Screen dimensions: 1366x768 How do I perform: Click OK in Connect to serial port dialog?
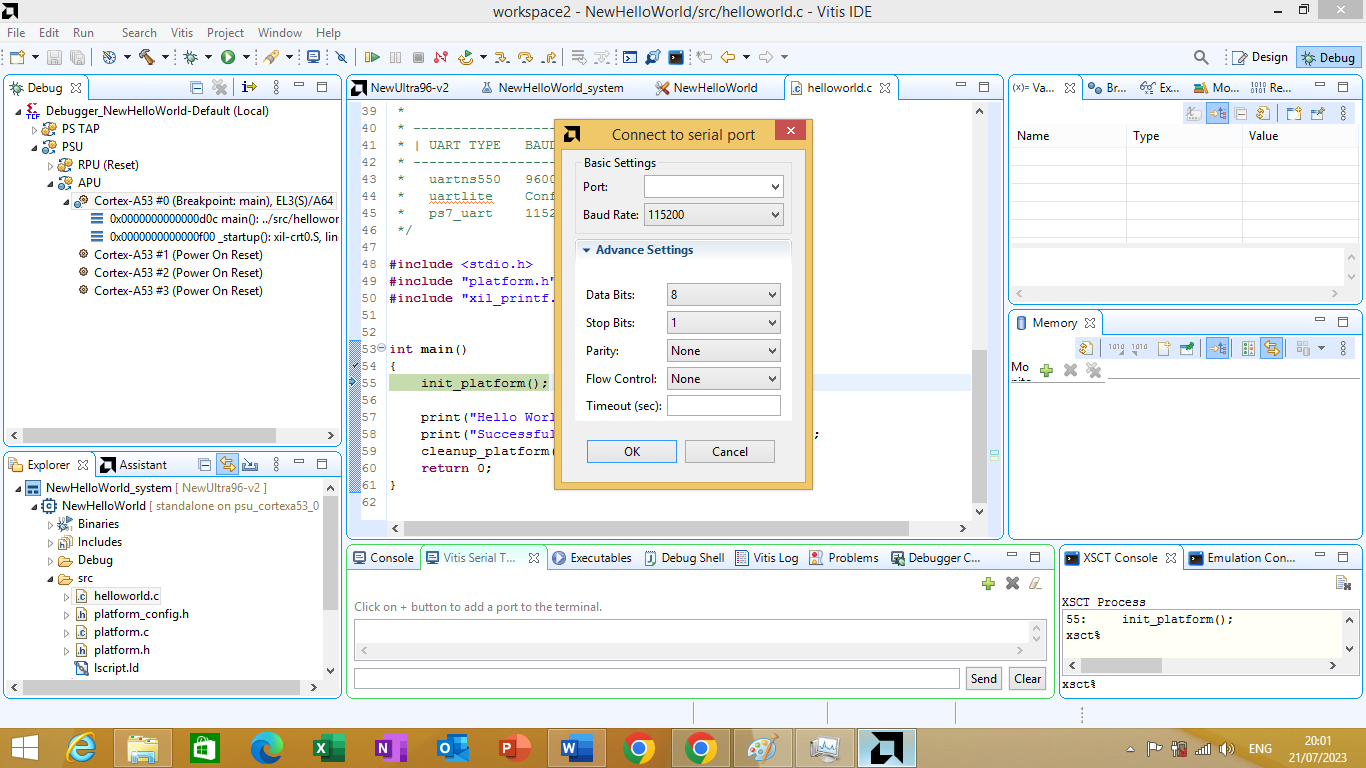click(632, 451)
